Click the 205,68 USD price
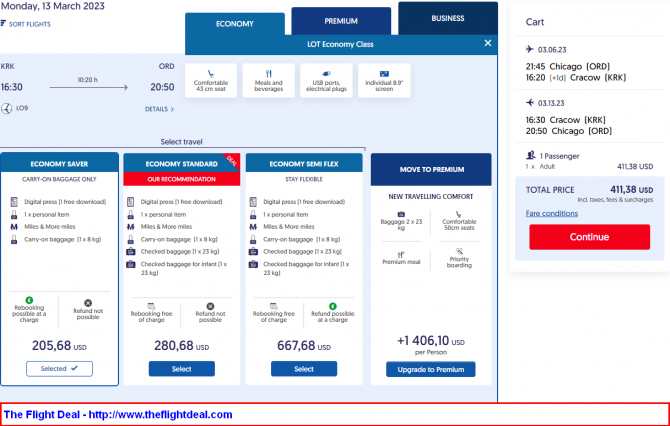 (59, 345)
